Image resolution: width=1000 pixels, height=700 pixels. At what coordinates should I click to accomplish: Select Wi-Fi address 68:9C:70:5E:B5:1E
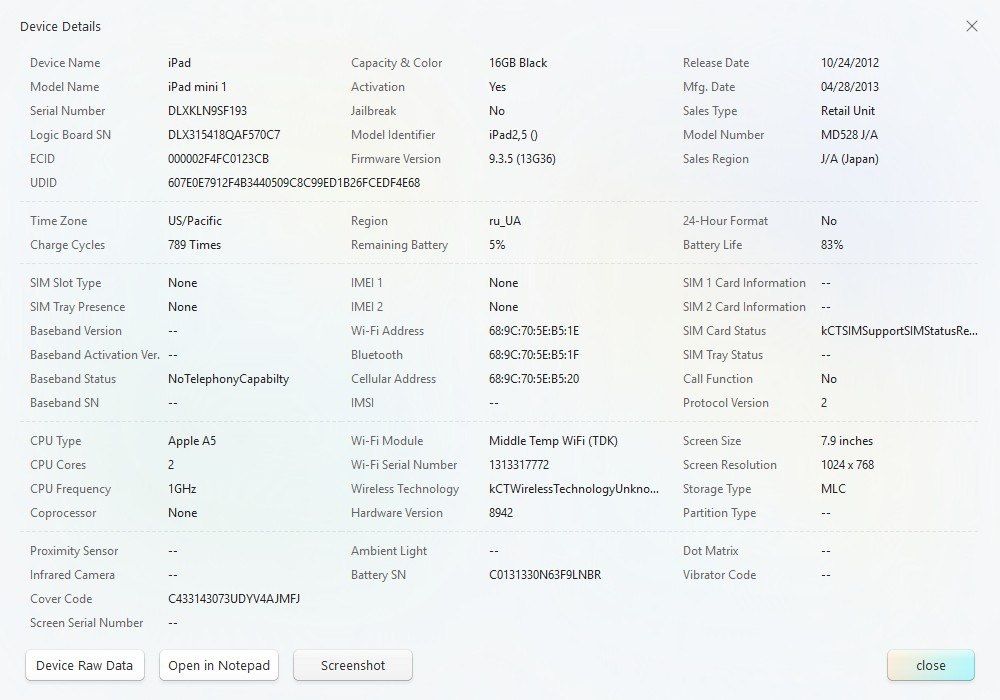534,331
